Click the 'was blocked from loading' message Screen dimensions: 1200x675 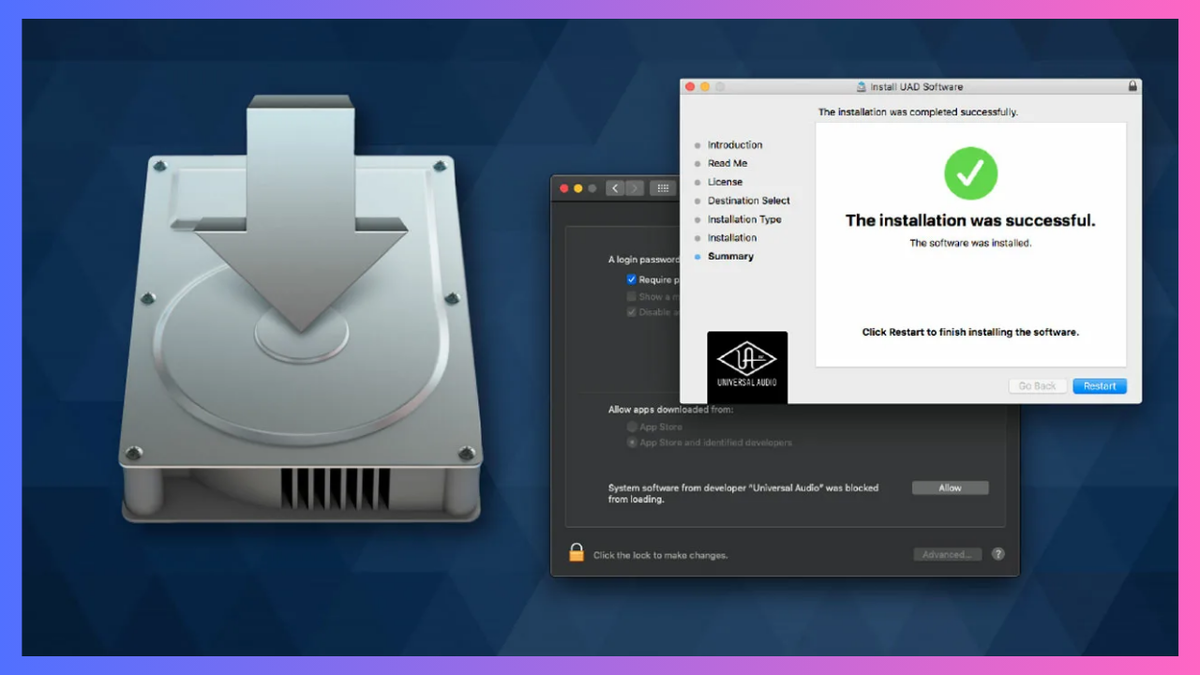coord(743,494)
